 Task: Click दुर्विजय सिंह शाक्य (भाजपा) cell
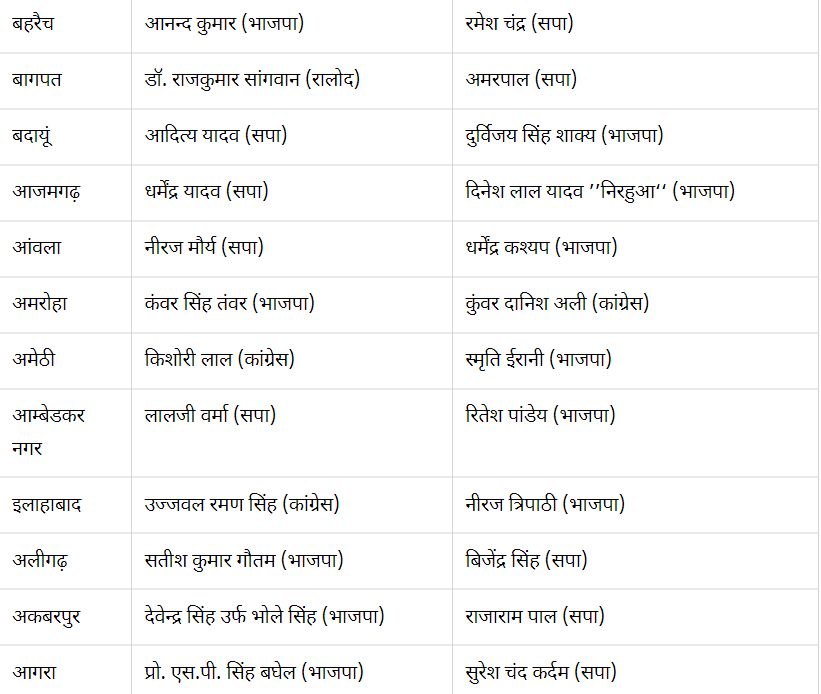(564, 136)
